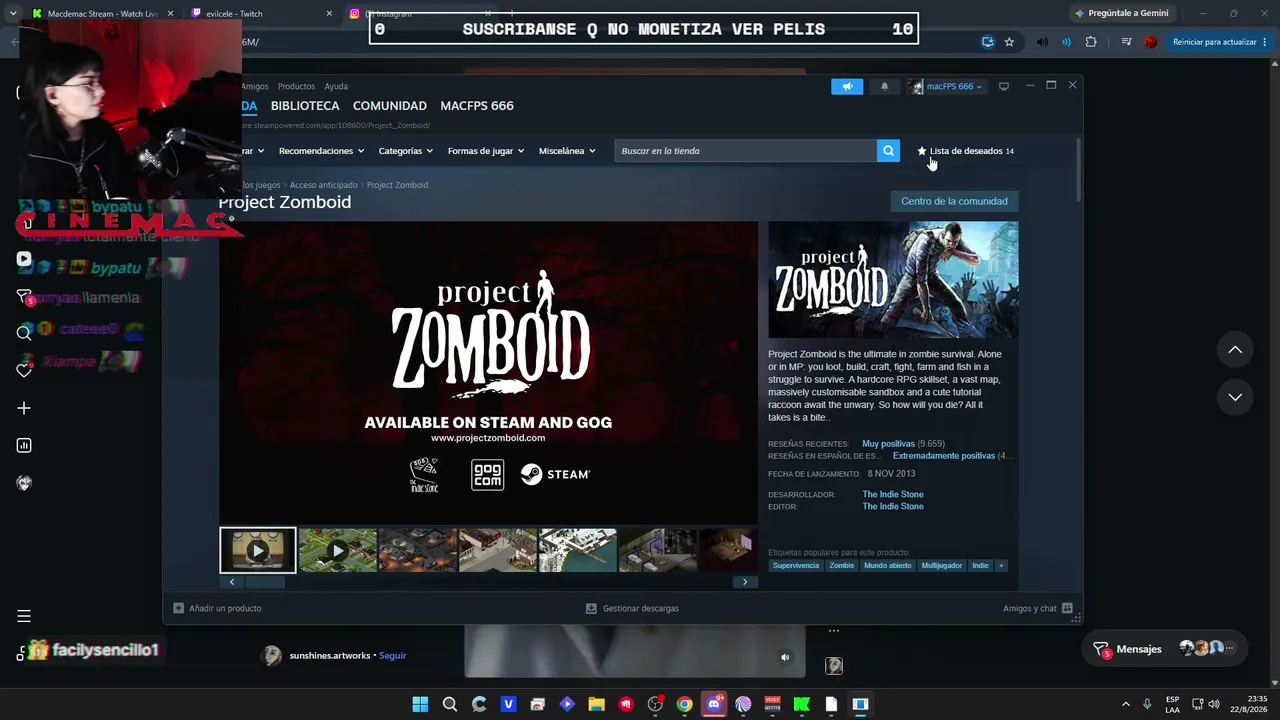Open Instagram video more options dots
This screenshot has height=720, width=1280.
[834, 630]
